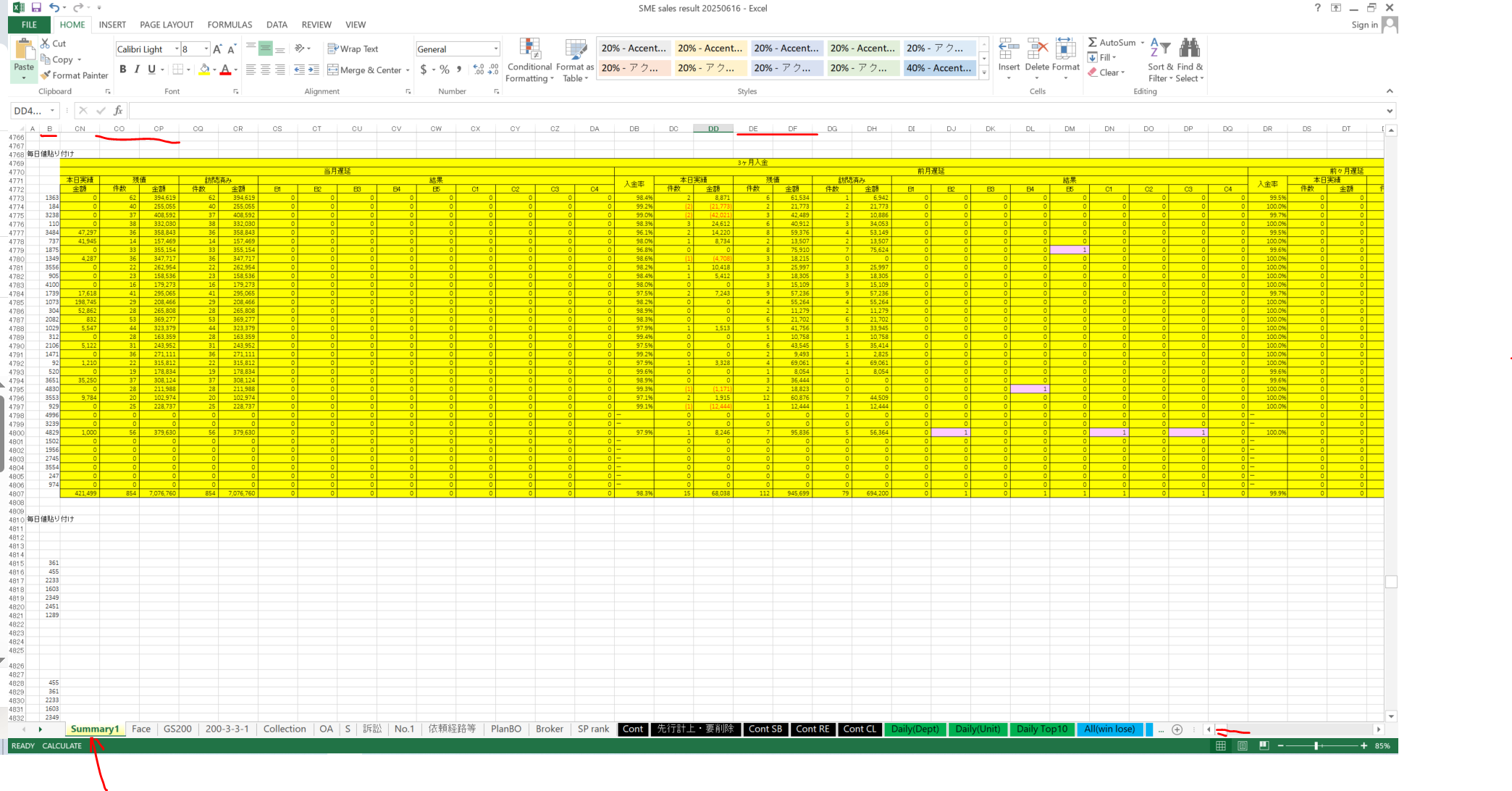Screen dimensions: 1512x791
Task: Click Sign in
Action: click(x=1364, y=25)
